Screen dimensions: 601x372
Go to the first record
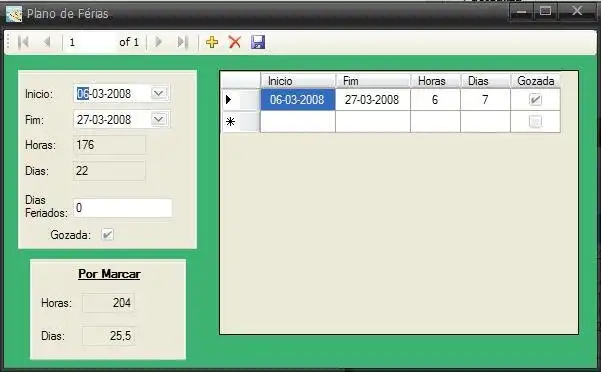click(23, 42)
